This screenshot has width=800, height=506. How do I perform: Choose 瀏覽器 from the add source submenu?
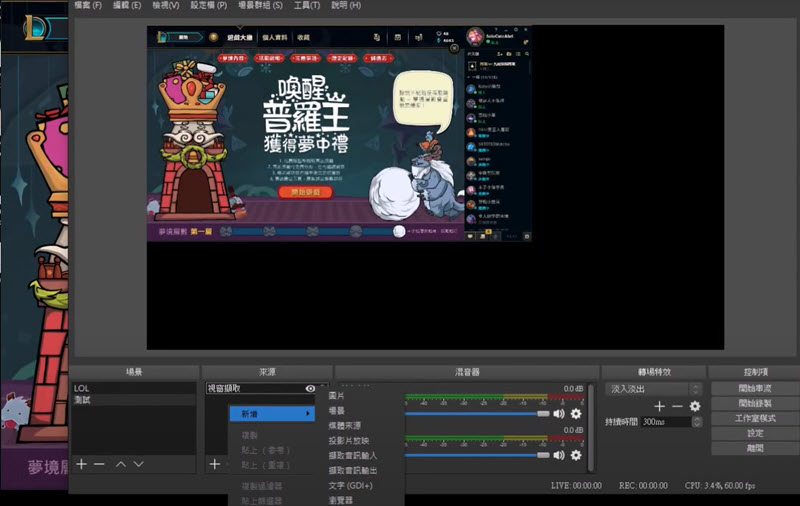tap(340, 500)
